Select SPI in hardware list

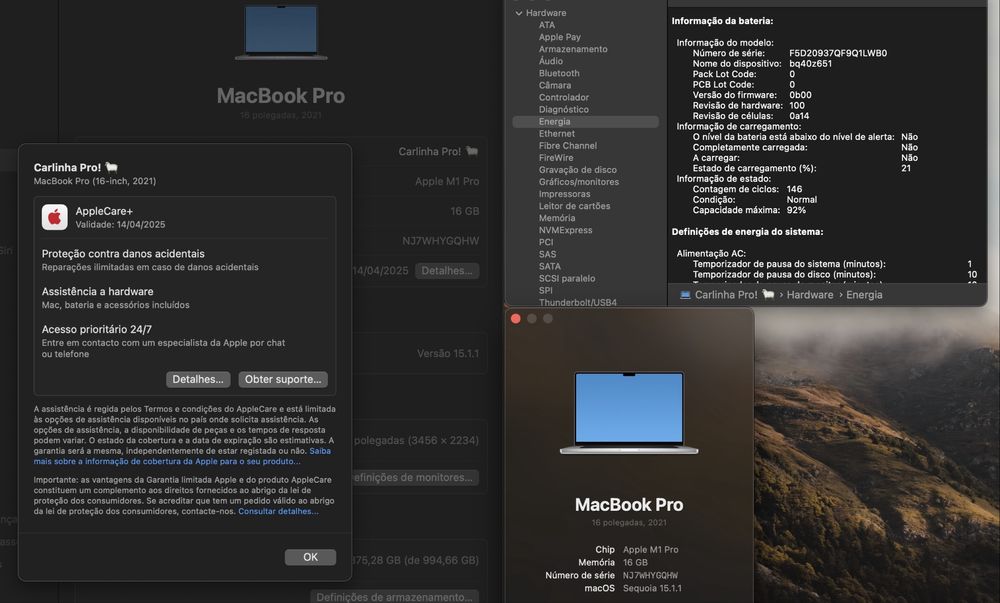pos(546,291)
